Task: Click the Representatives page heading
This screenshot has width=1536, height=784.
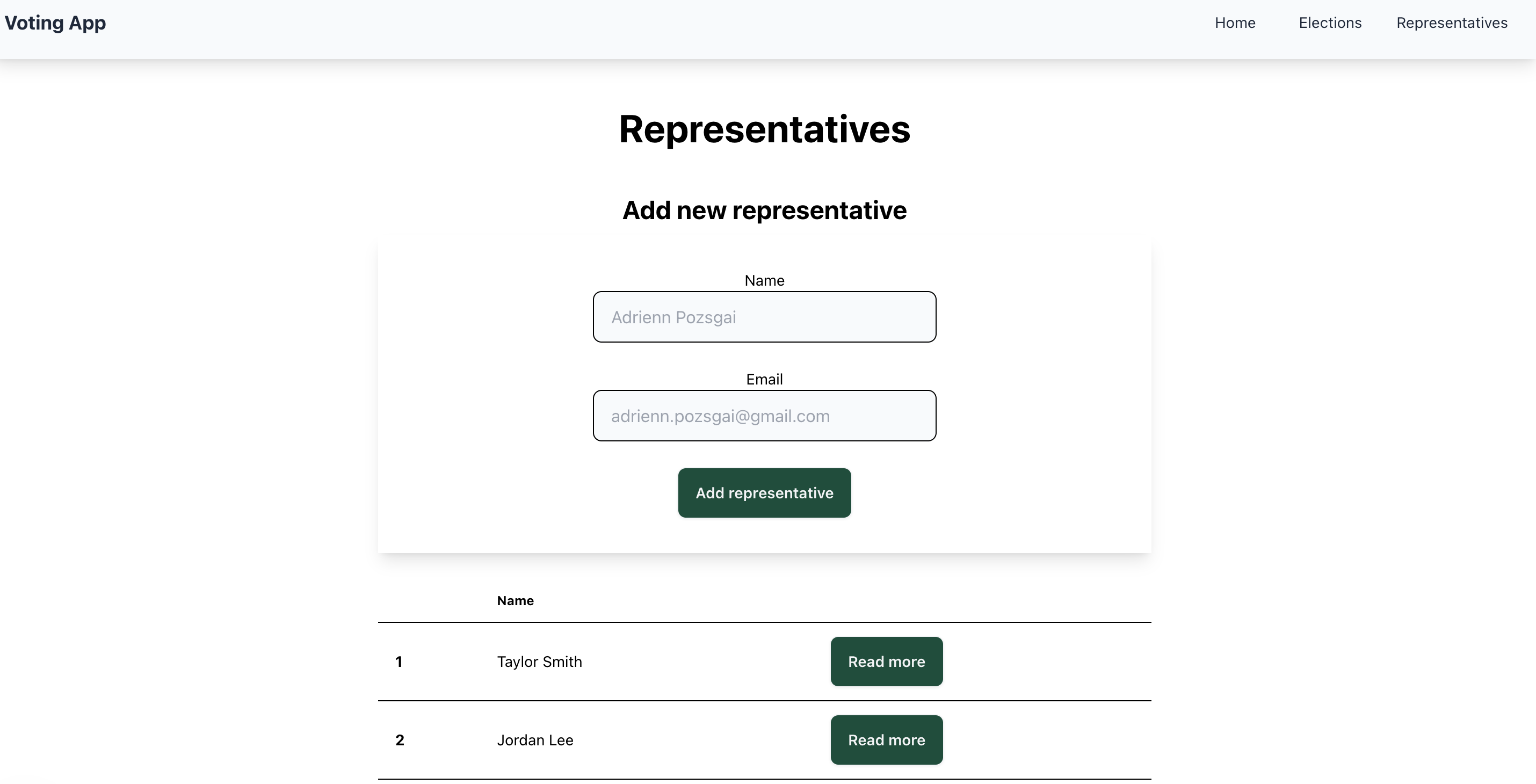Action: click(764, 129)
